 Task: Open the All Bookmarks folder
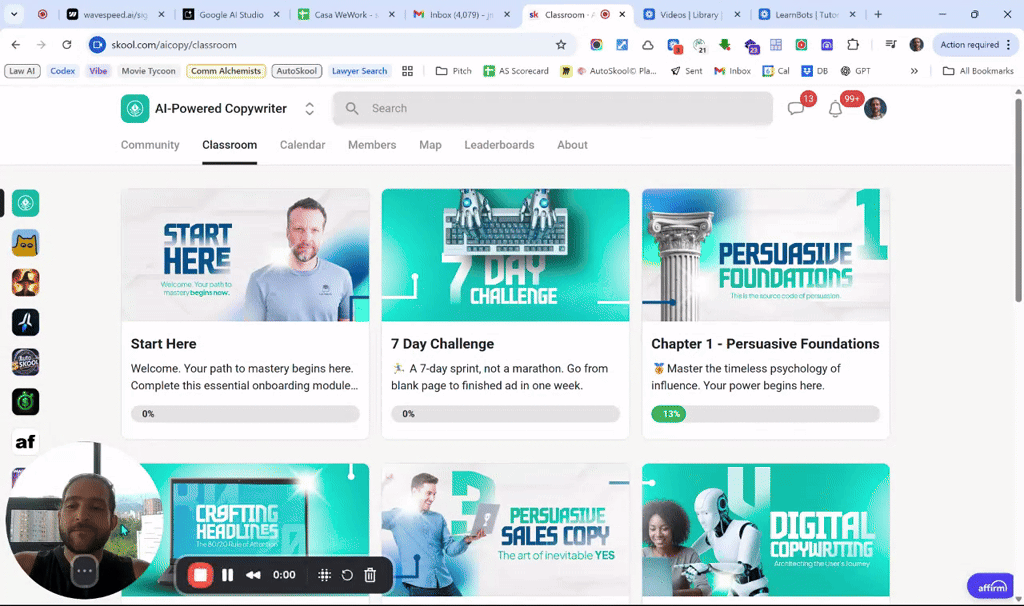coord(978,71)
